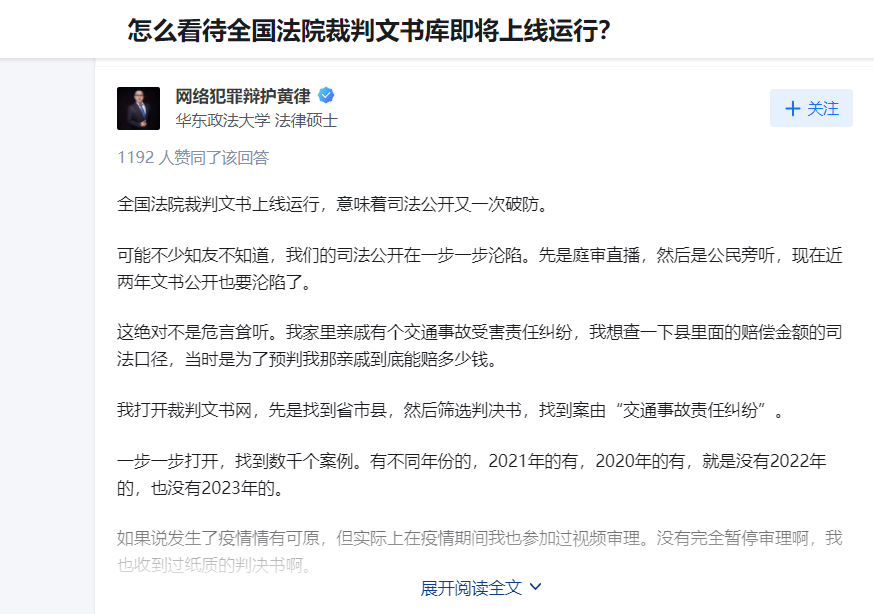Click the paragraph starting 全国法院裁判文书上线运行

332,204
